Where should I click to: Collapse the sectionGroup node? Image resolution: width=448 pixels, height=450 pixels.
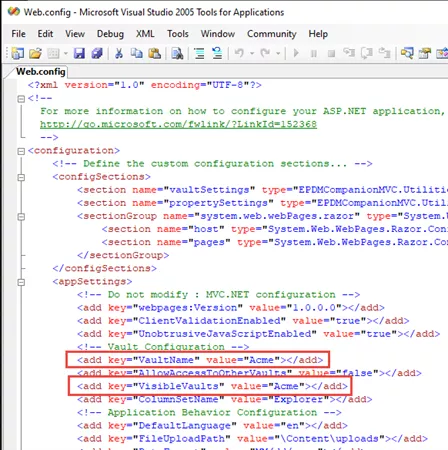(x=21, y=217)
